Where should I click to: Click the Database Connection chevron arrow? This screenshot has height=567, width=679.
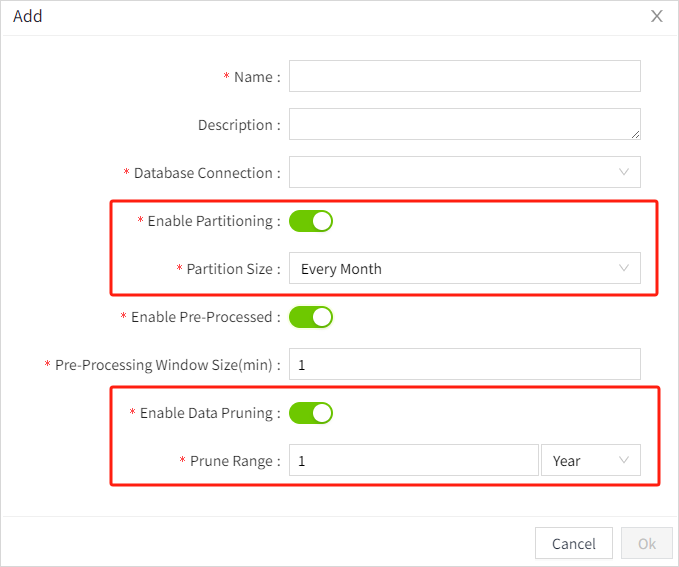click(624, 172)
